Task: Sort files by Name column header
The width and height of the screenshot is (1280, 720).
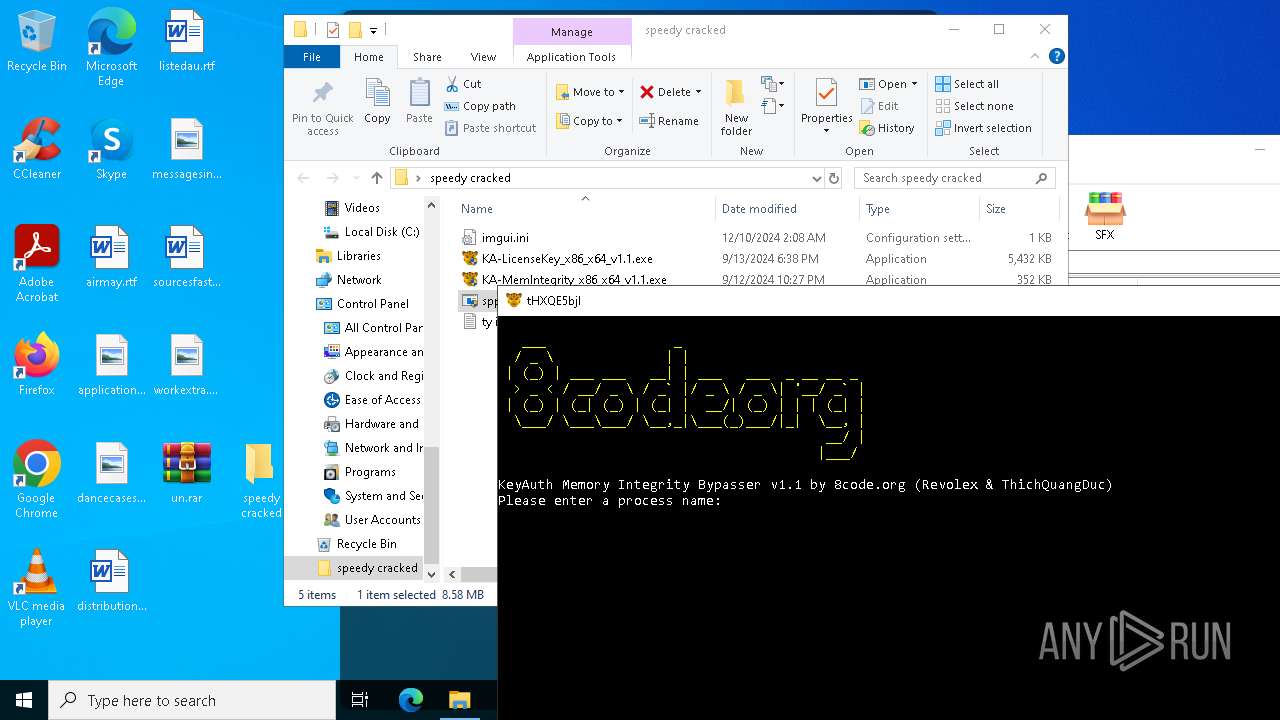Action: (585, 208)
